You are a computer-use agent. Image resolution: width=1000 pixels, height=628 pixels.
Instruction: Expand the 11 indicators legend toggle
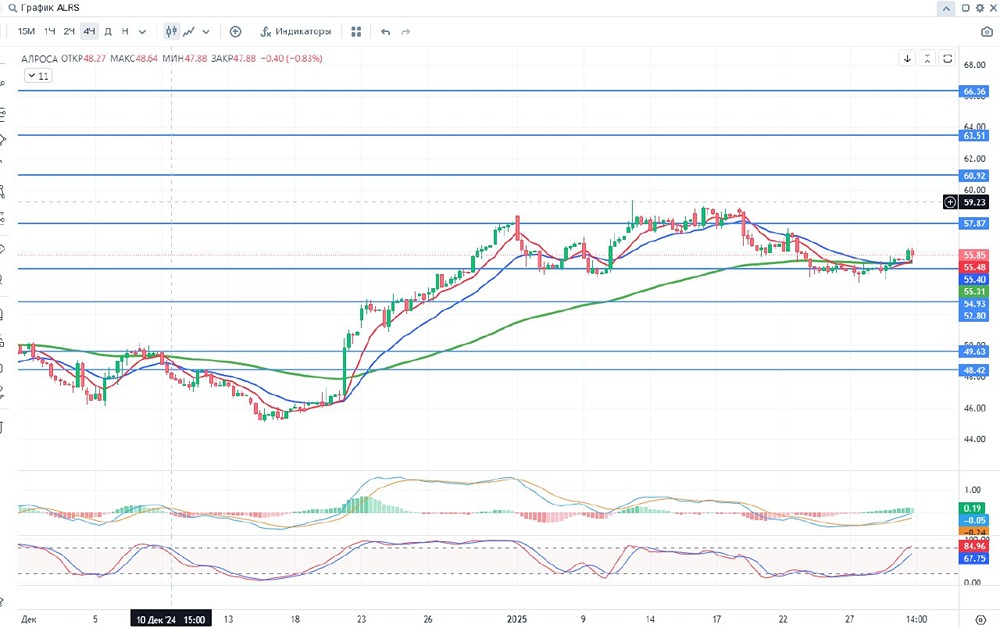tap(38, 76)
